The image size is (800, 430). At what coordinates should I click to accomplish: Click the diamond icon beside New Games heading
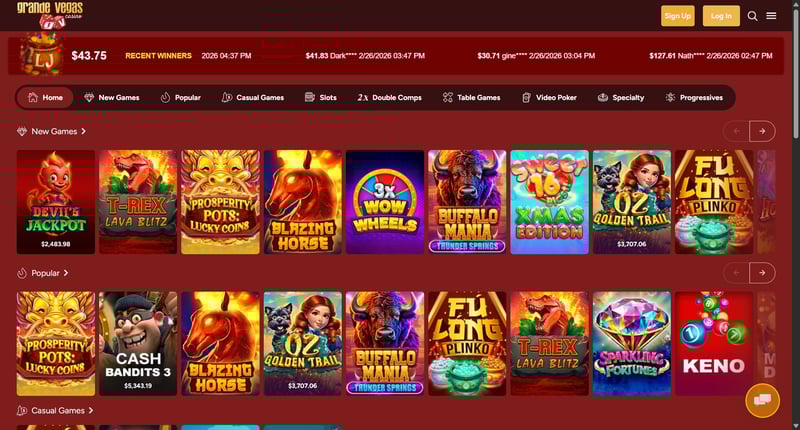(x=22, y=131)
